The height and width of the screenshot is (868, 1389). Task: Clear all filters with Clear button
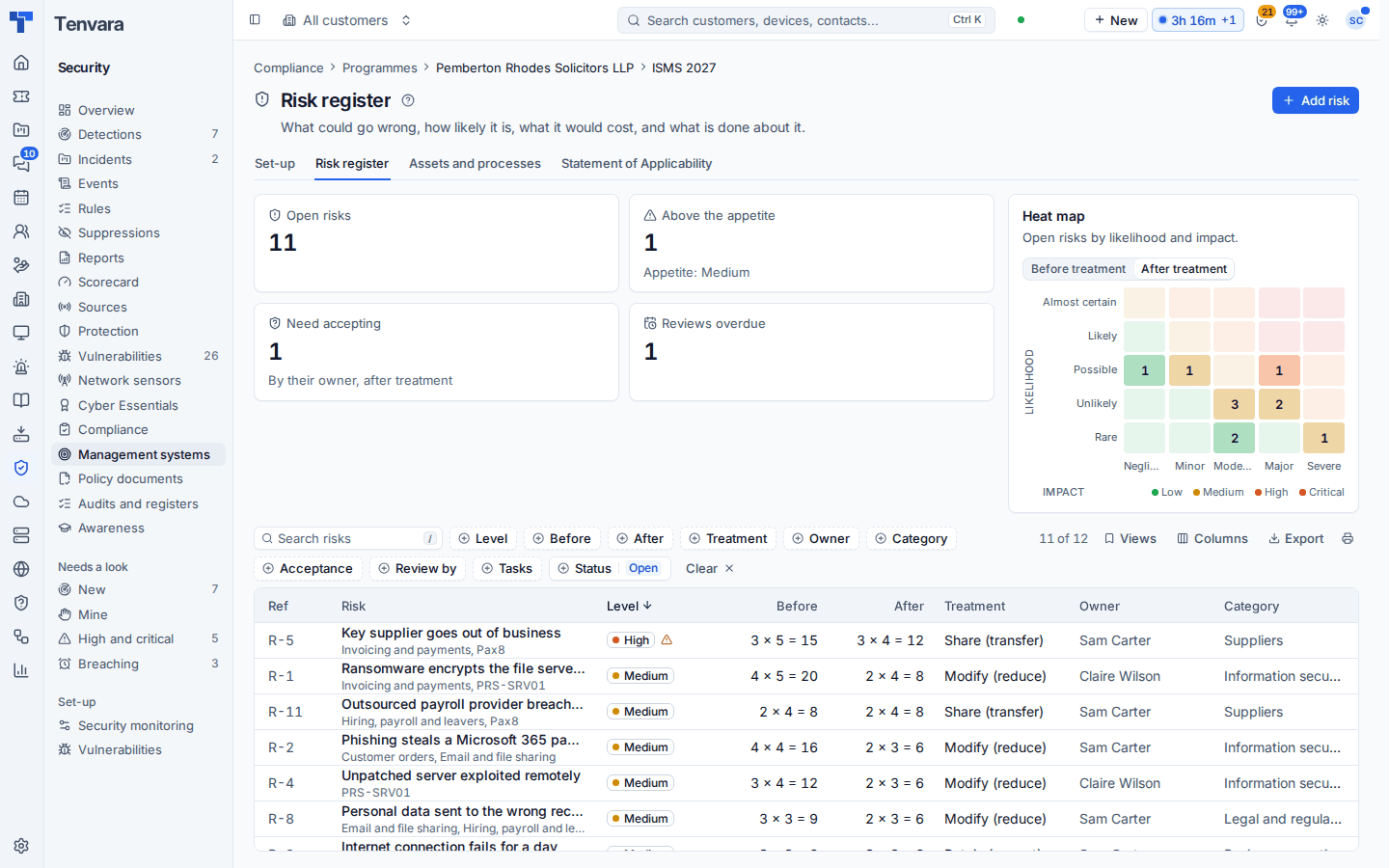[x=710, y=568]
